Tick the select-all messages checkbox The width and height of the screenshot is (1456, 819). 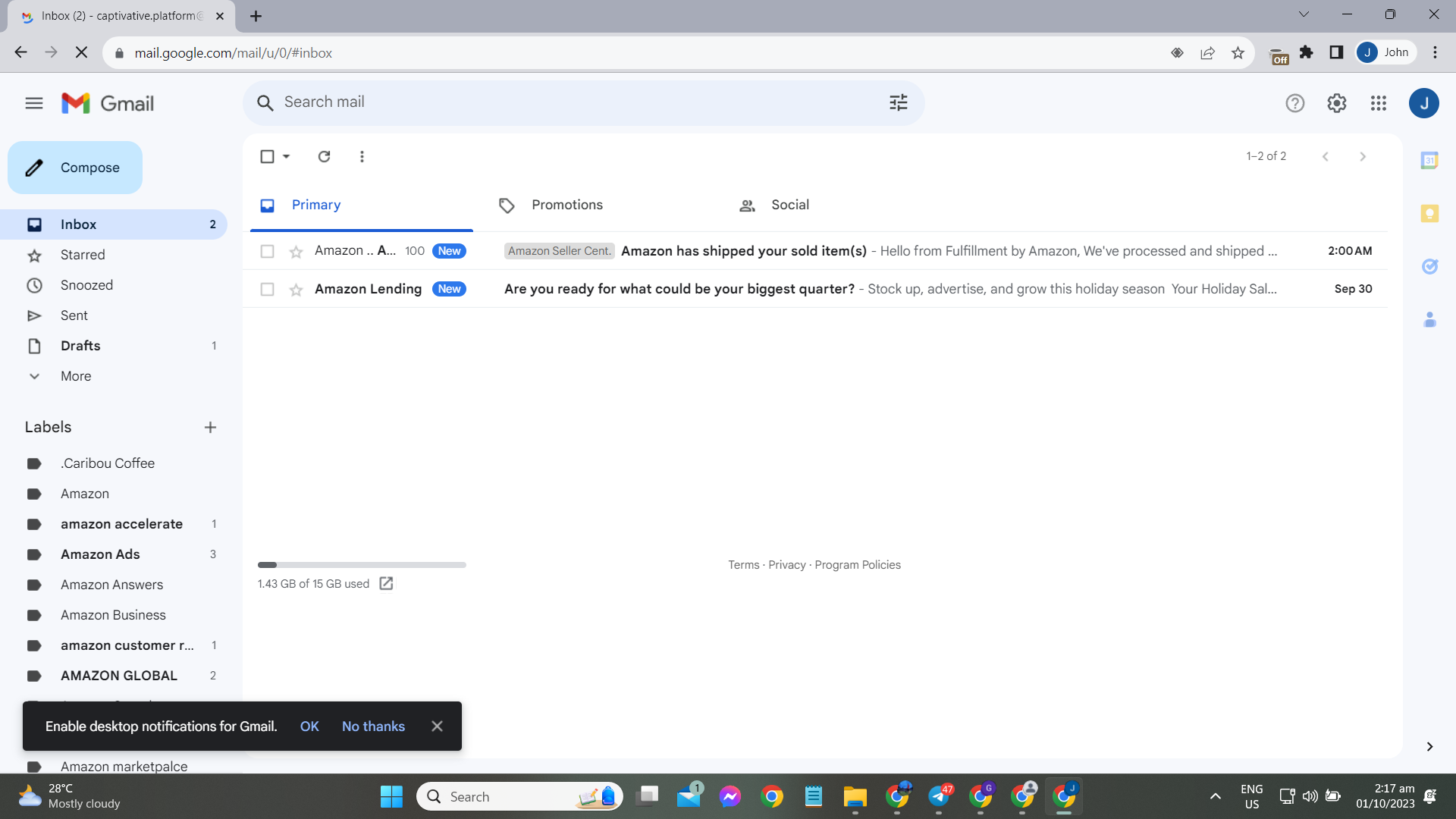pos(267,156)
